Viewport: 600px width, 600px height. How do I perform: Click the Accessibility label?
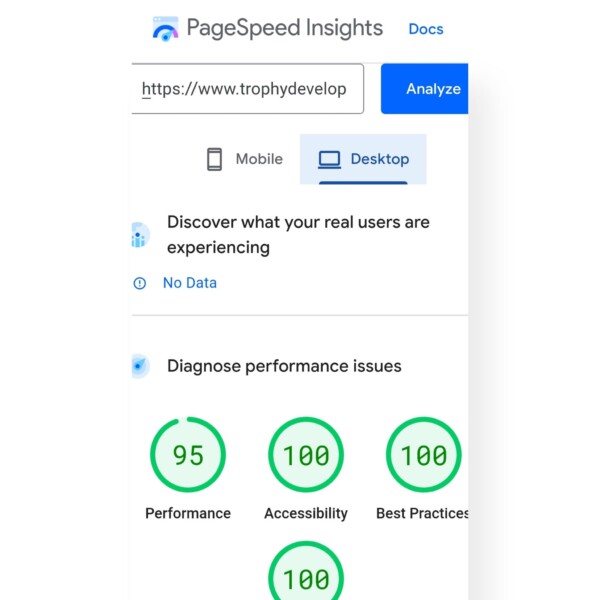[x=306, y=513]
